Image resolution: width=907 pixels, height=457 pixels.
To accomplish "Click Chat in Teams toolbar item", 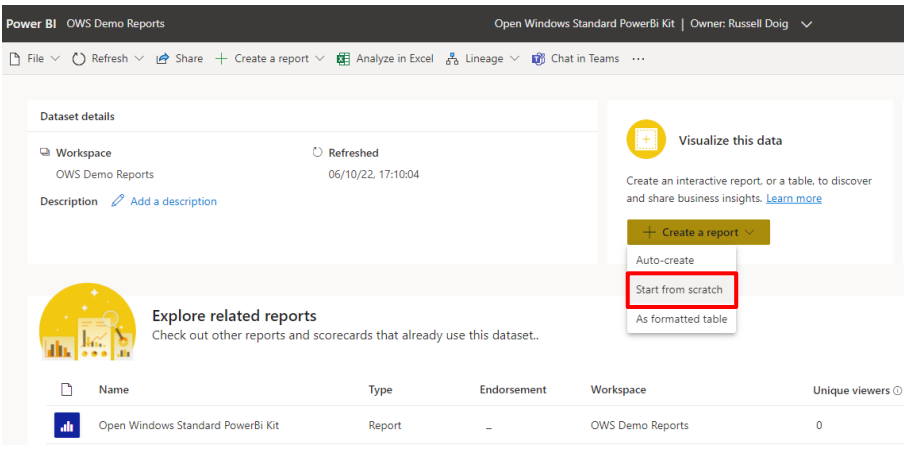I will pyautogui.click(x=576, y=58).
